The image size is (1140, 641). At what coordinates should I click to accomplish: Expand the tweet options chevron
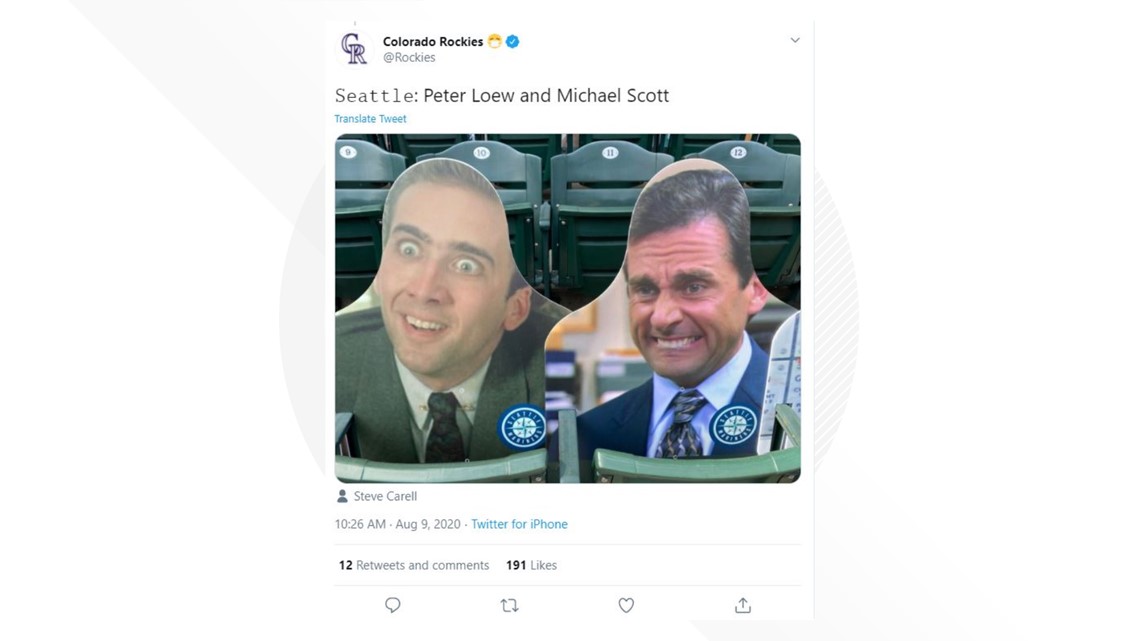tap(795, 41)
